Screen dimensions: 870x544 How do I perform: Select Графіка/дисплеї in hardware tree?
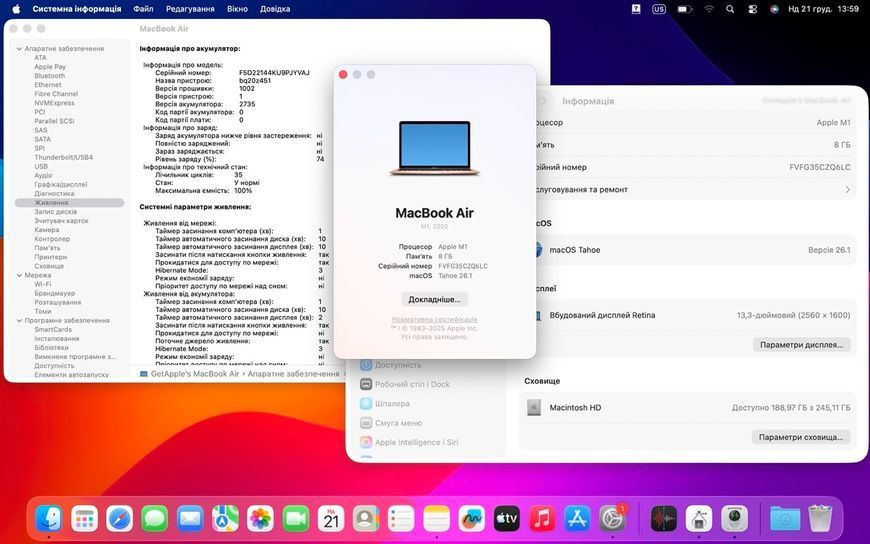click(x=60, y=184)
